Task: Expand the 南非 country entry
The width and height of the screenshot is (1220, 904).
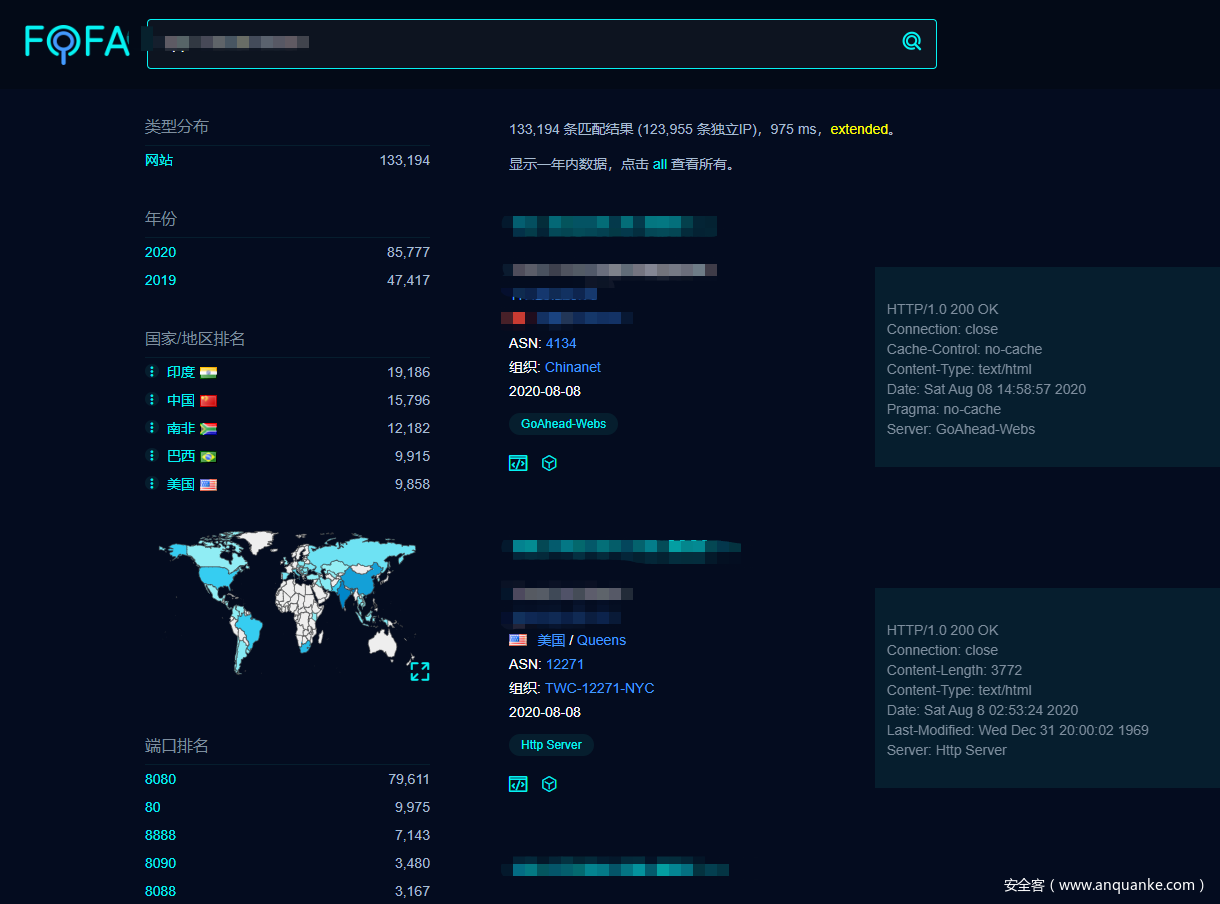Action: 152,428
